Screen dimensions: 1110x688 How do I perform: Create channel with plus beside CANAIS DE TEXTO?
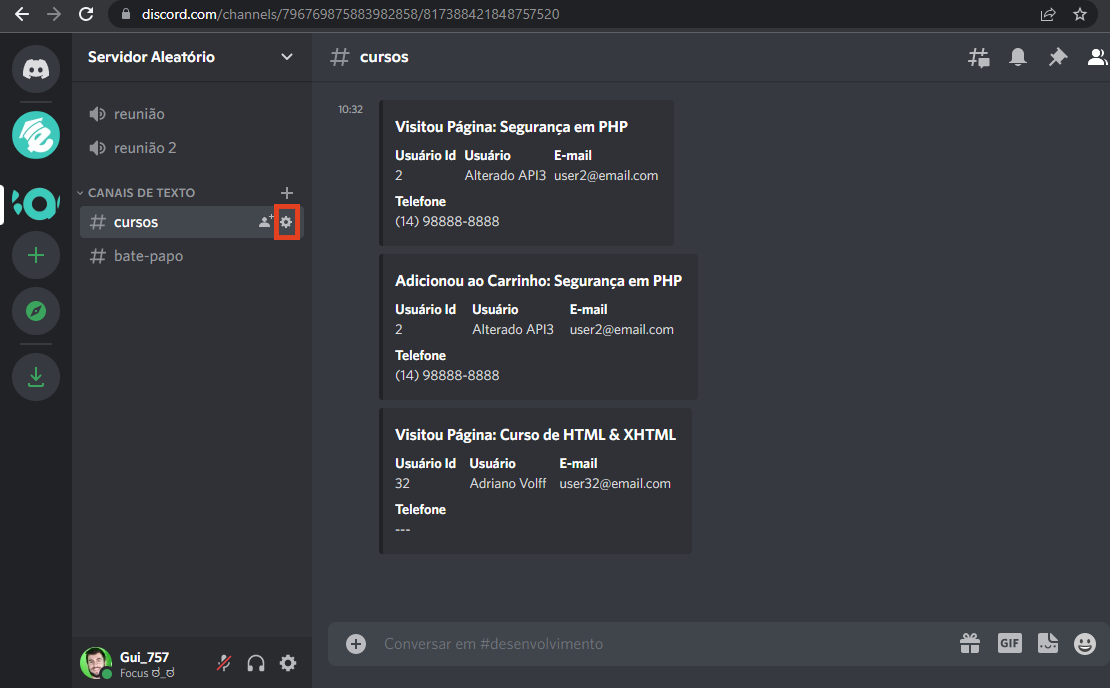click(x=287, y=193)
